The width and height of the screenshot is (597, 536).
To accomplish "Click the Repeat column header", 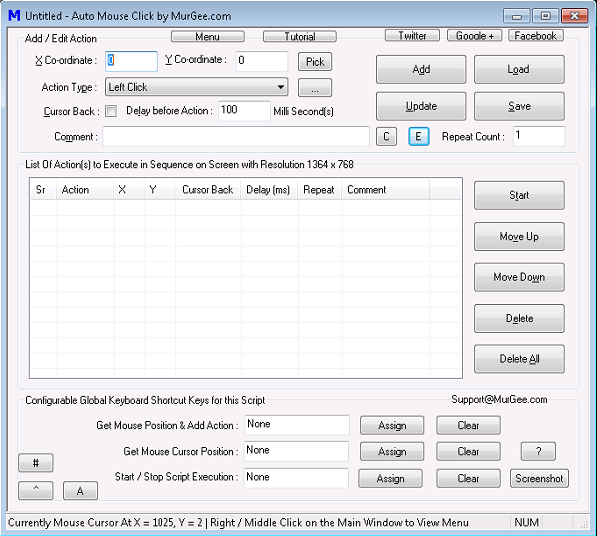I will click(x=320, y=190).
